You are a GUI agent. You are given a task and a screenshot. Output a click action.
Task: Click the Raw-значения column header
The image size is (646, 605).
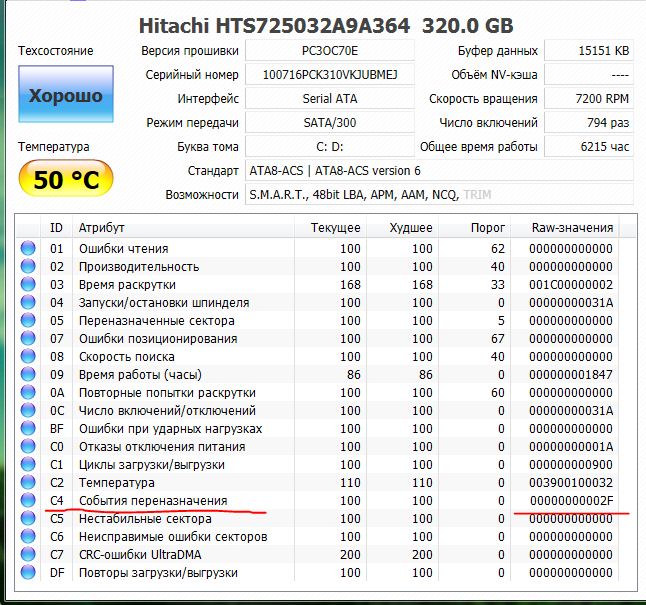coord(564,227)
